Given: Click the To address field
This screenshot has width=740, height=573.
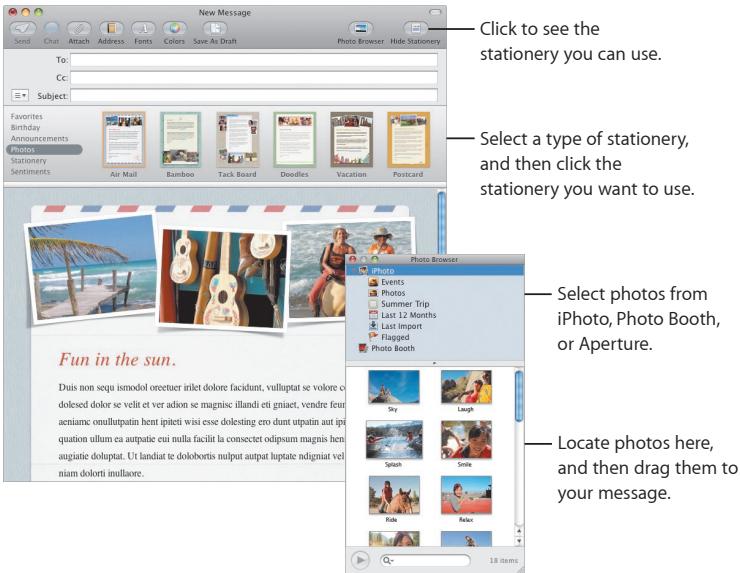Looking at the screenshot, I should tap(254, 60).
